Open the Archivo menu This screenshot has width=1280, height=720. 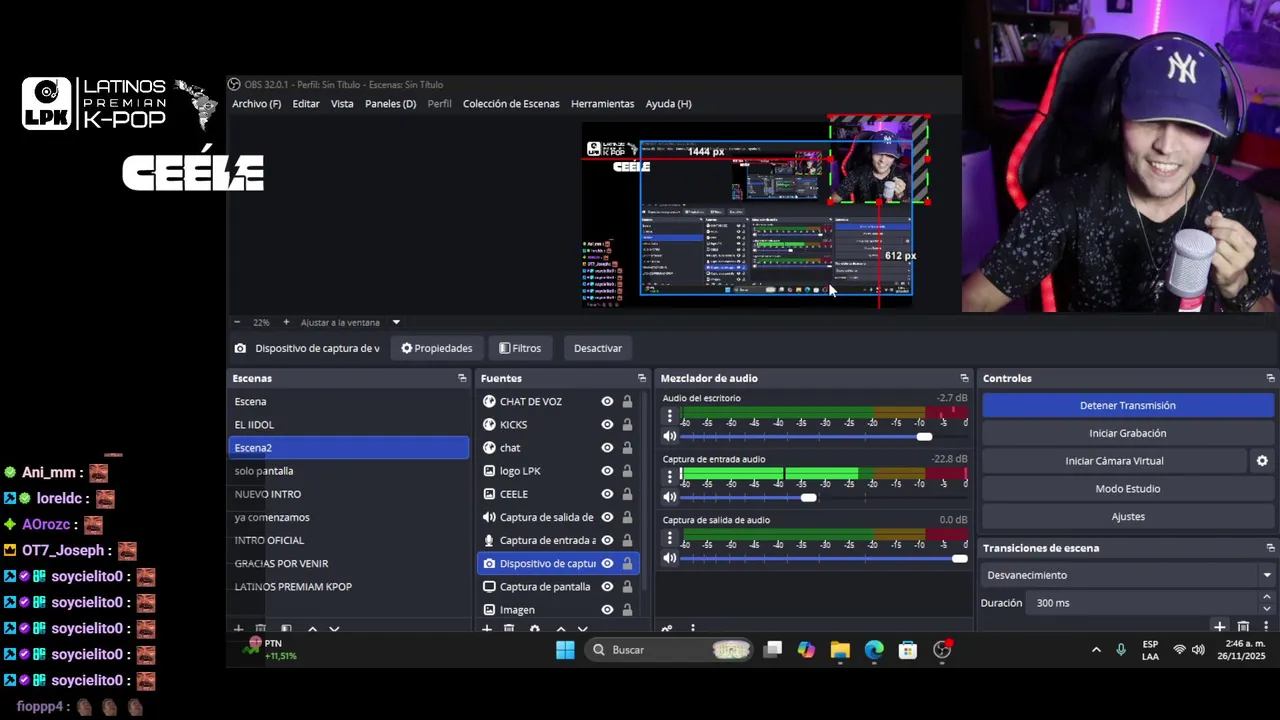coord(256,103)
